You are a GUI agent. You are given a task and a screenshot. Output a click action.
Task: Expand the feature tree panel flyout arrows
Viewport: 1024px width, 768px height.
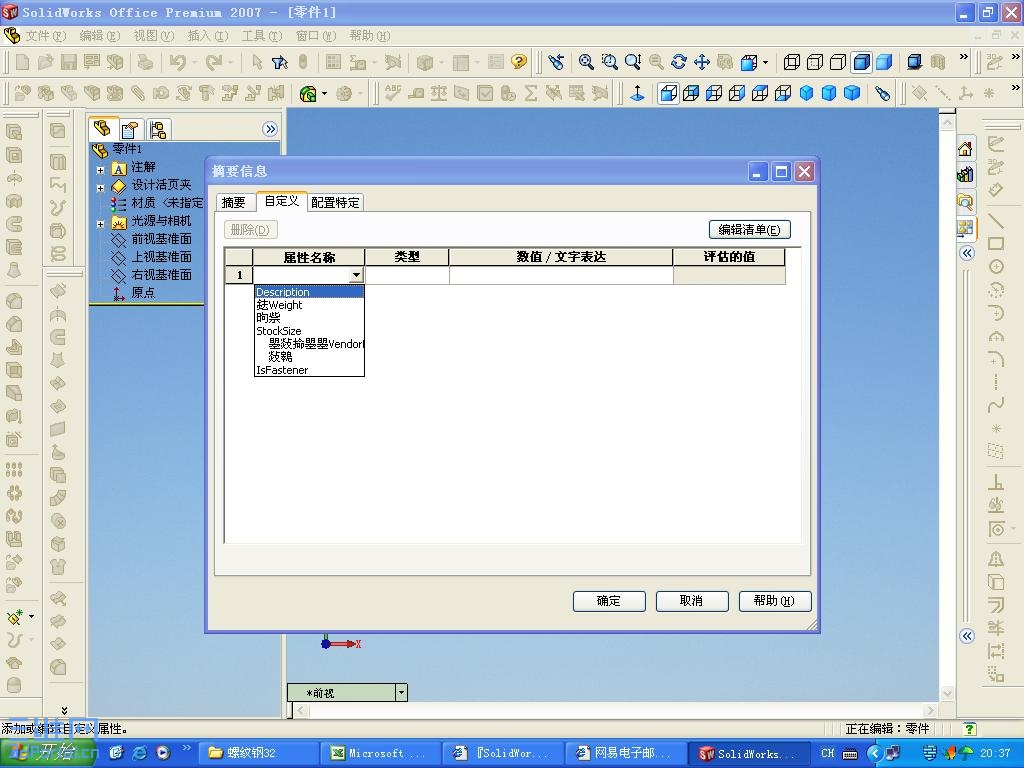270,129
